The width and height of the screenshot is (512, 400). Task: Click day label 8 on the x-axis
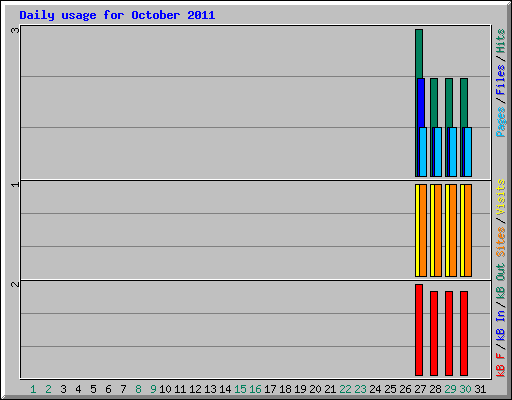click(138, 389)
